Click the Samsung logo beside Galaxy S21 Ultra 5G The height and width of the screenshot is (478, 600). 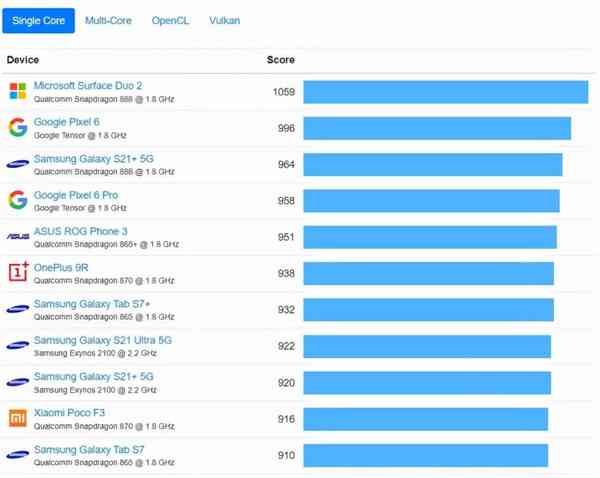point(18,346)
